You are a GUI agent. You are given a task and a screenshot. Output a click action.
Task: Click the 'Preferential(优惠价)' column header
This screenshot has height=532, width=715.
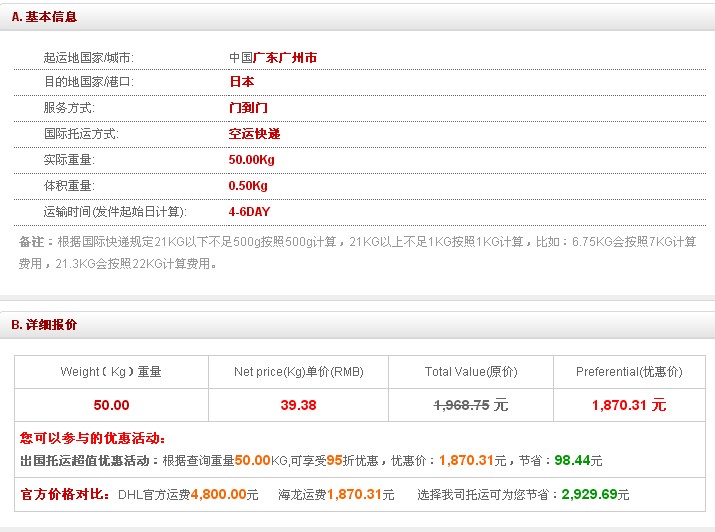629,372
